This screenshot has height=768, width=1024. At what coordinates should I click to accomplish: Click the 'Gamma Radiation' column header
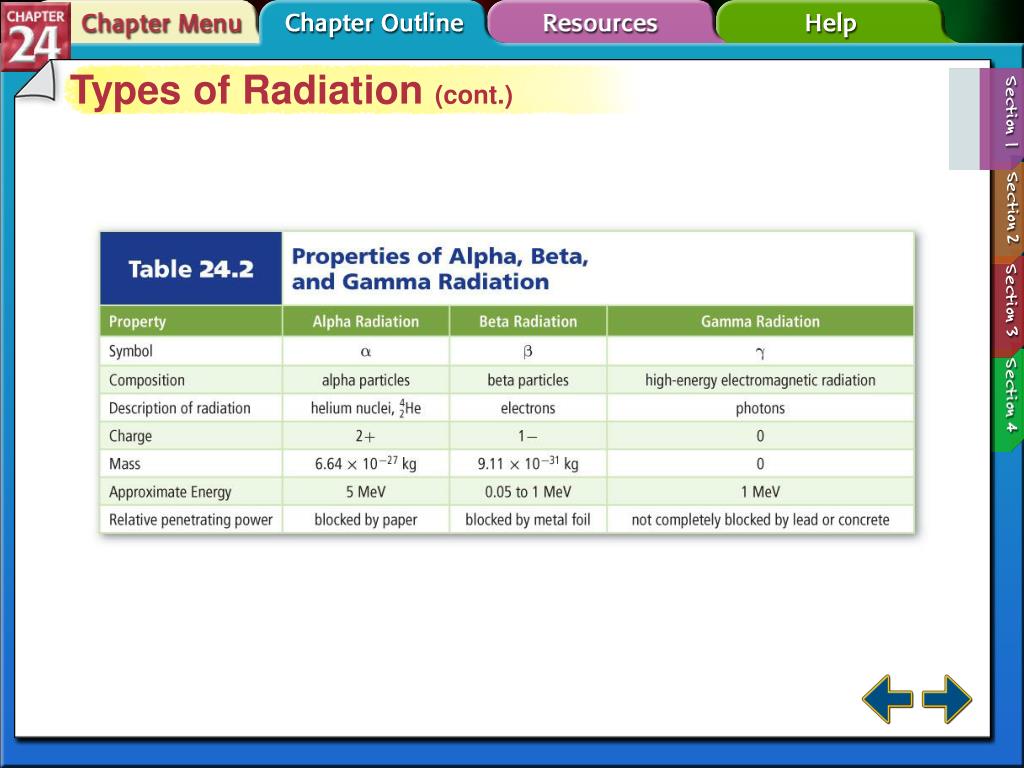pyautogui.click(x=760, y=321)
